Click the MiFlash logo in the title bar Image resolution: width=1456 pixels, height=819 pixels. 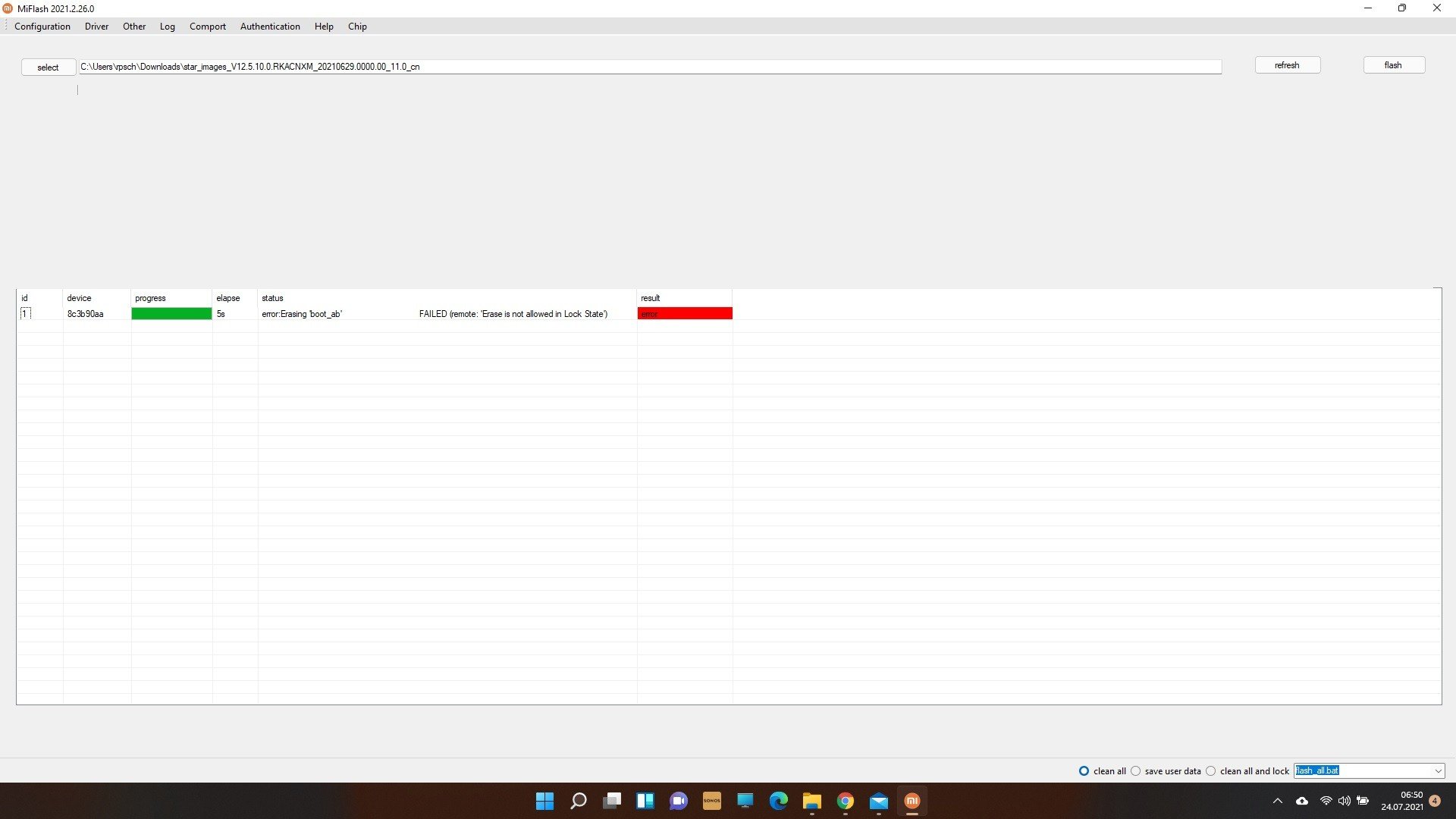pyautogui.click(x=8, y=8)
